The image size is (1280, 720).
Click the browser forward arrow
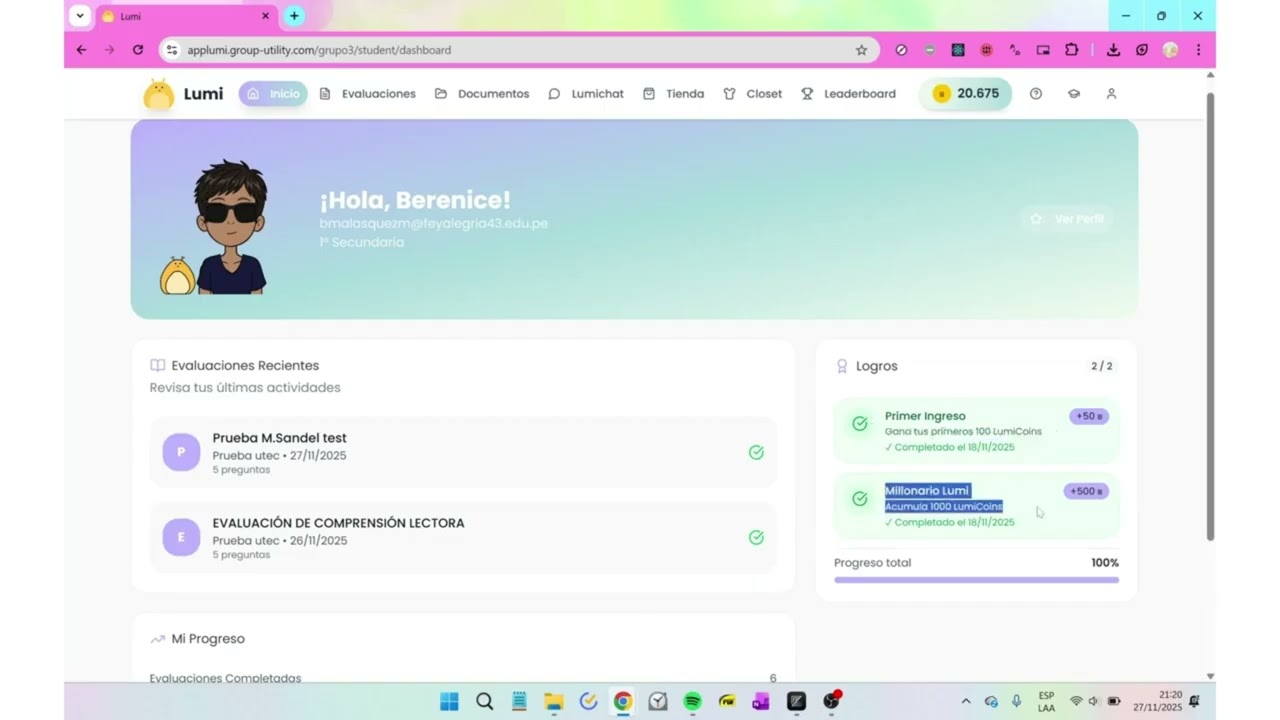tap(110, 50)
